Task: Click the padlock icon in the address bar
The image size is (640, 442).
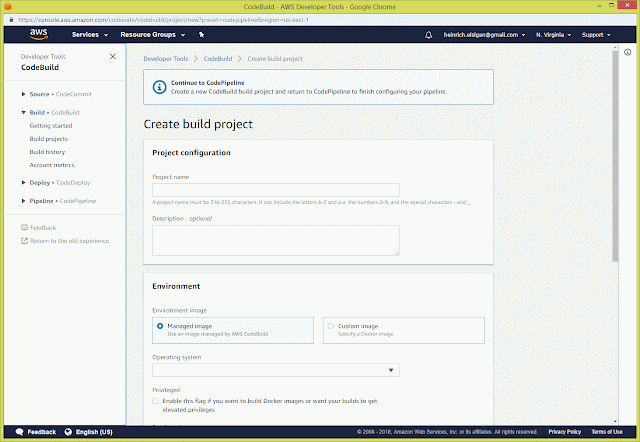Action: [11, 20]
